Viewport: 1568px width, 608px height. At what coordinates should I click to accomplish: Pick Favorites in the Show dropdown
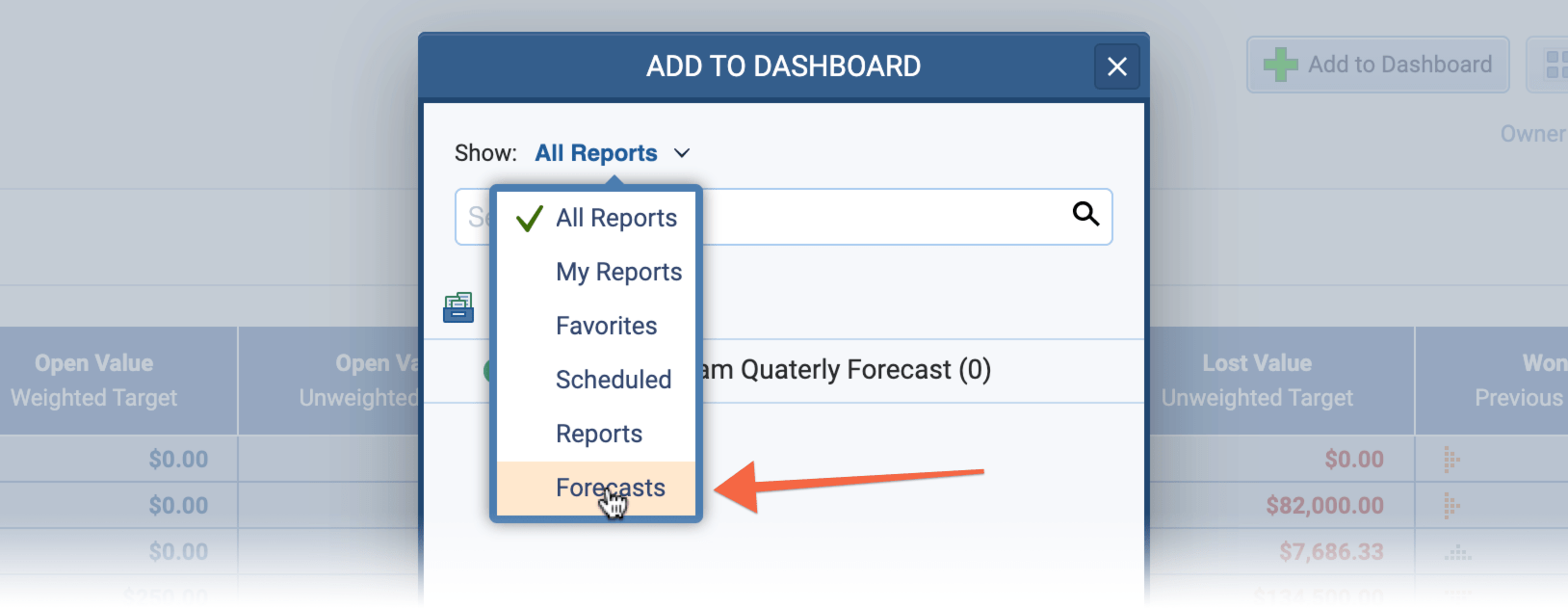pyautogui.click(x=606, y=327)
